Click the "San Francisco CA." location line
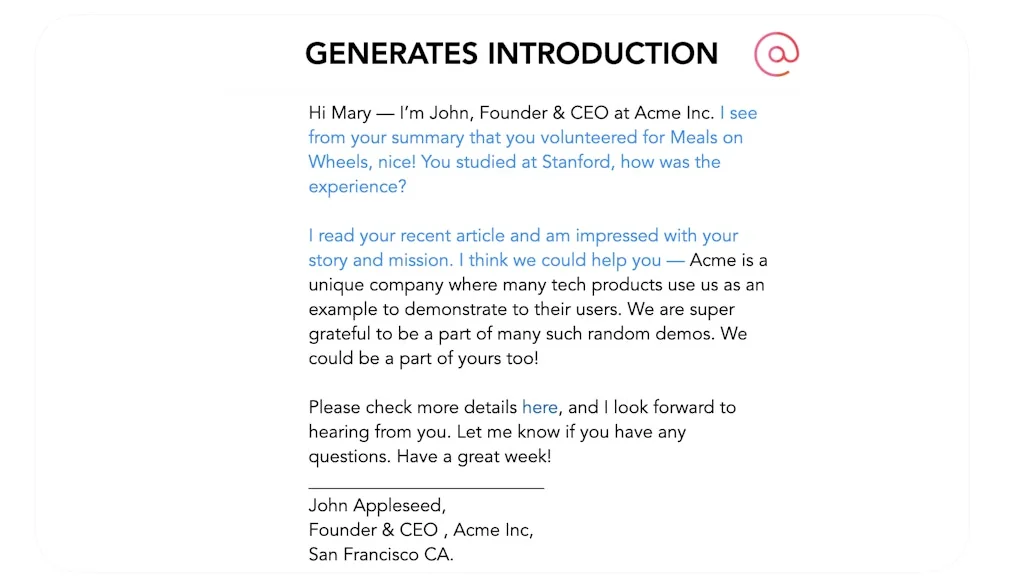This screenshot has height=576, width=1024. pyautogui.click(x=381, y=555)
